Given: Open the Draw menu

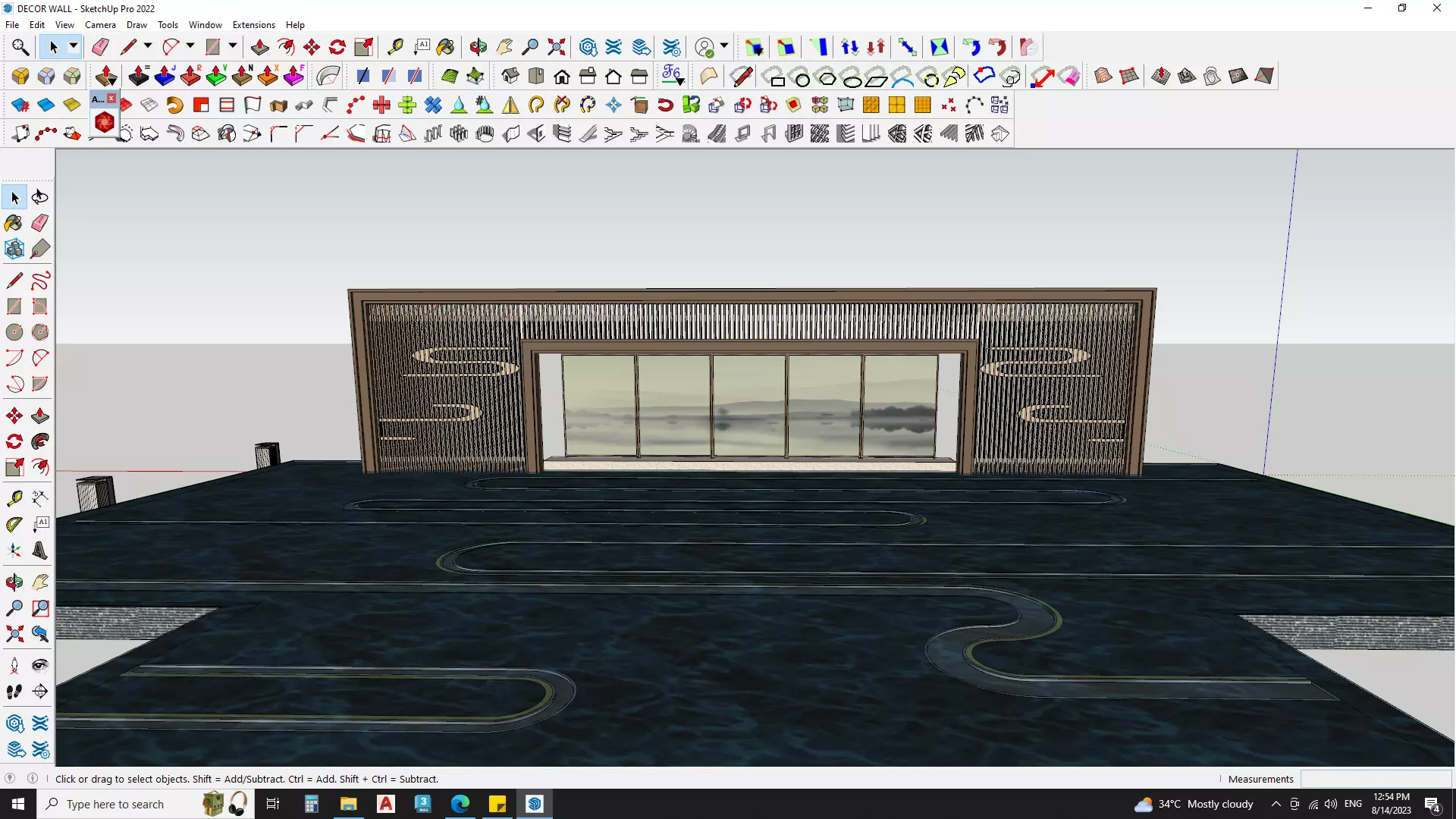Looking at the screenshot, I should coord(136,25).
